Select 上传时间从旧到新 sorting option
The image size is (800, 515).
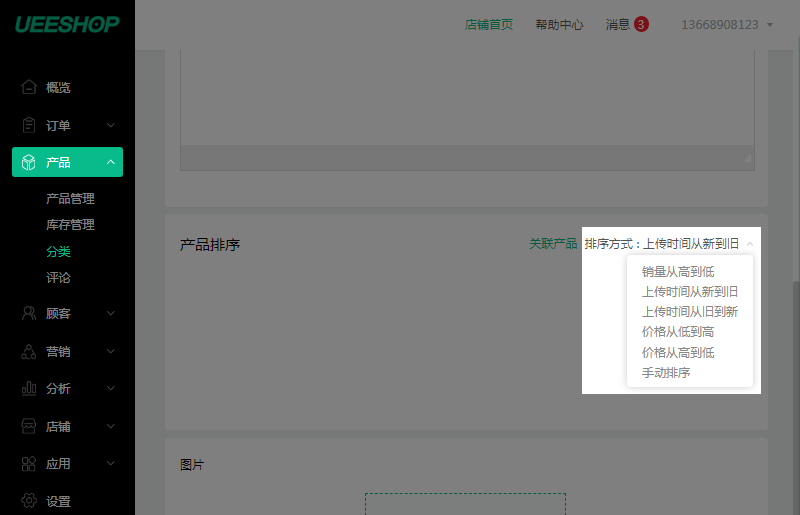690,311
